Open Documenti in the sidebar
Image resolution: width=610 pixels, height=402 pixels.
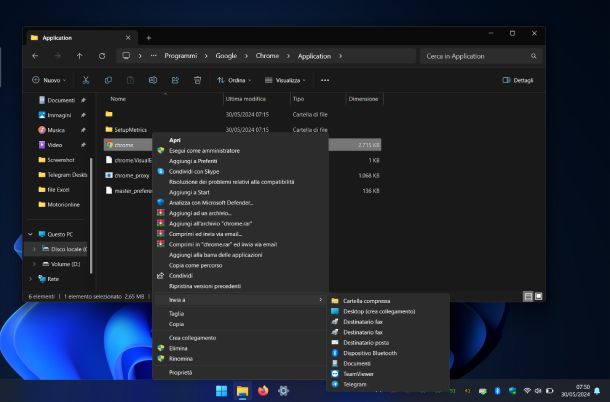coord(61,100)
